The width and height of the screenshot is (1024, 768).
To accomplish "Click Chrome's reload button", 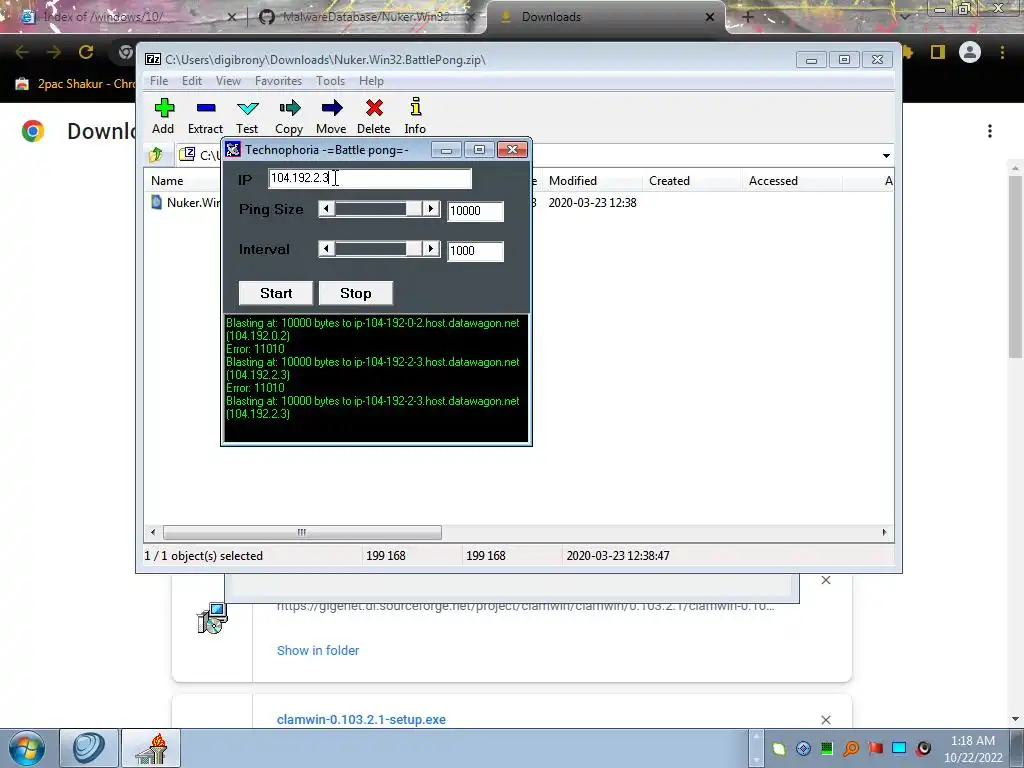I will (x=86, y=52).
